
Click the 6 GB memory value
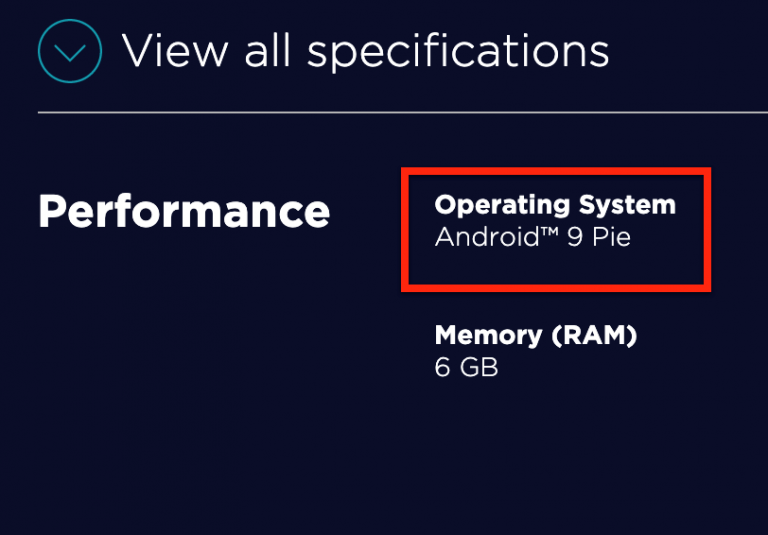pos(466,367)
